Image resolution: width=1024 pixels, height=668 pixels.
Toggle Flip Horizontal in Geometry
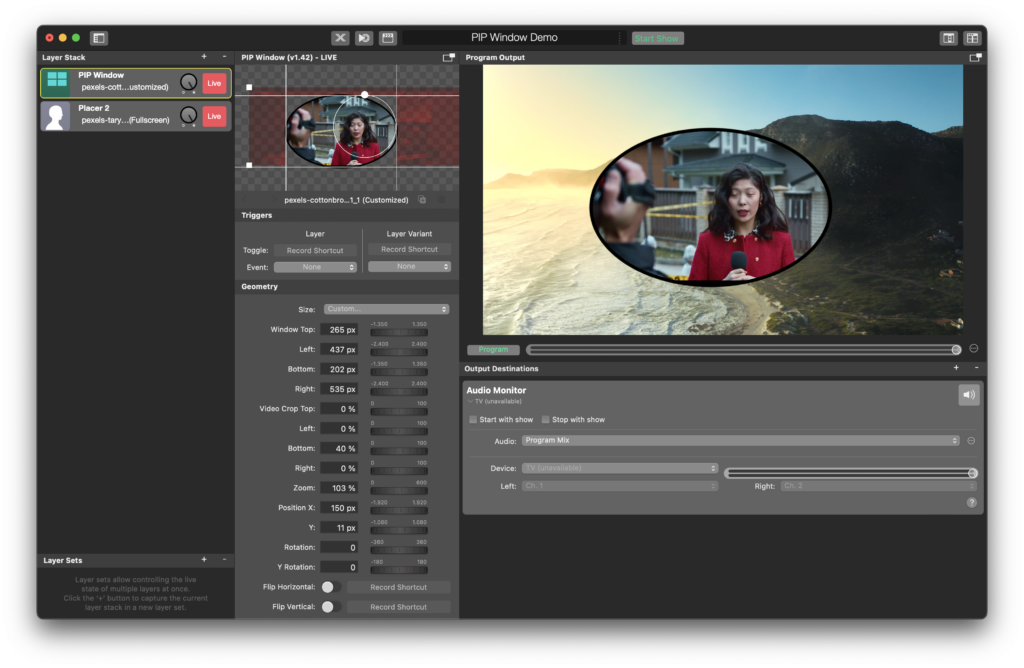(330, 587)
